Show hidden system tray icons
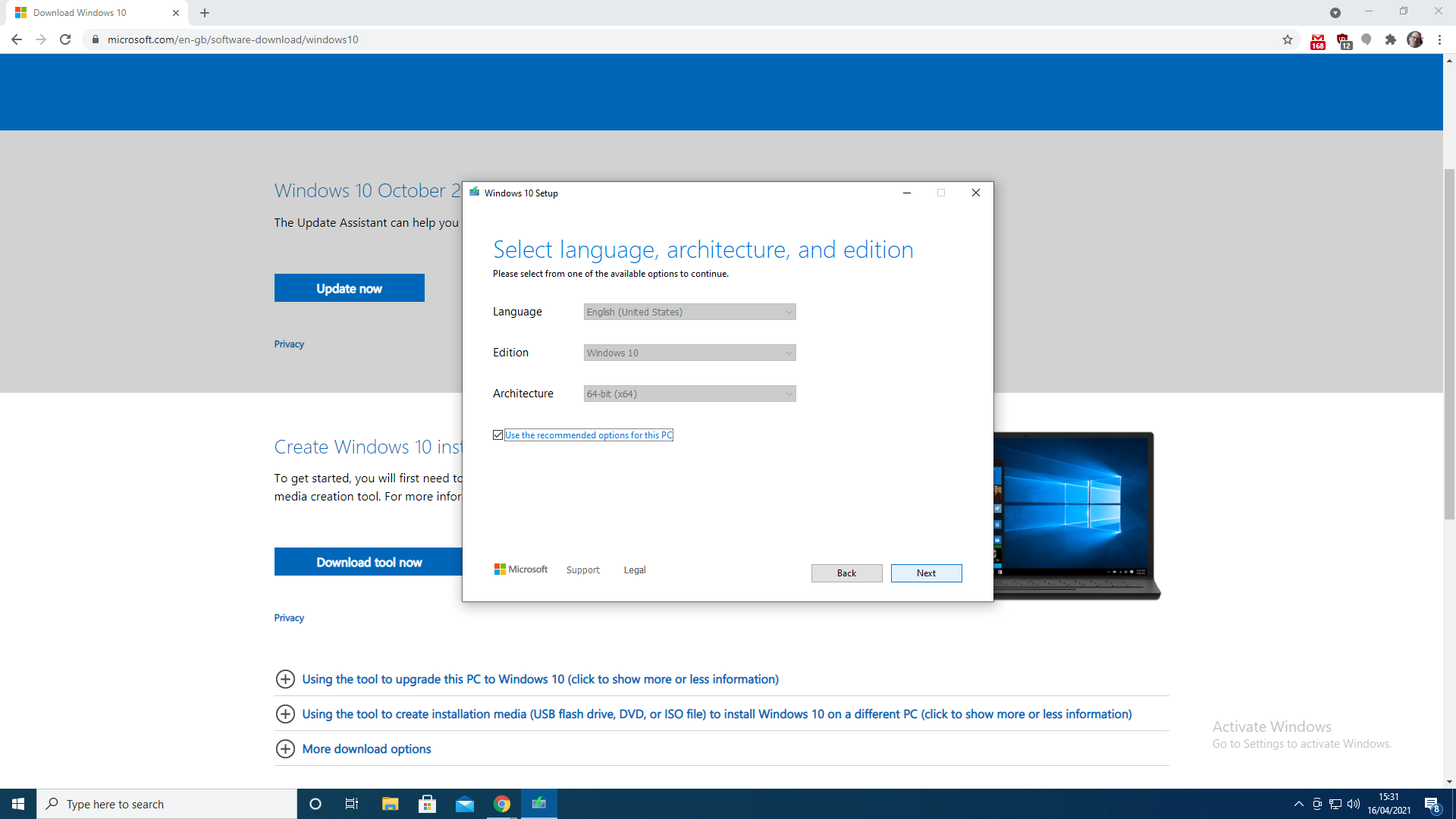The image size is (1456, 819). point(1299,804)
